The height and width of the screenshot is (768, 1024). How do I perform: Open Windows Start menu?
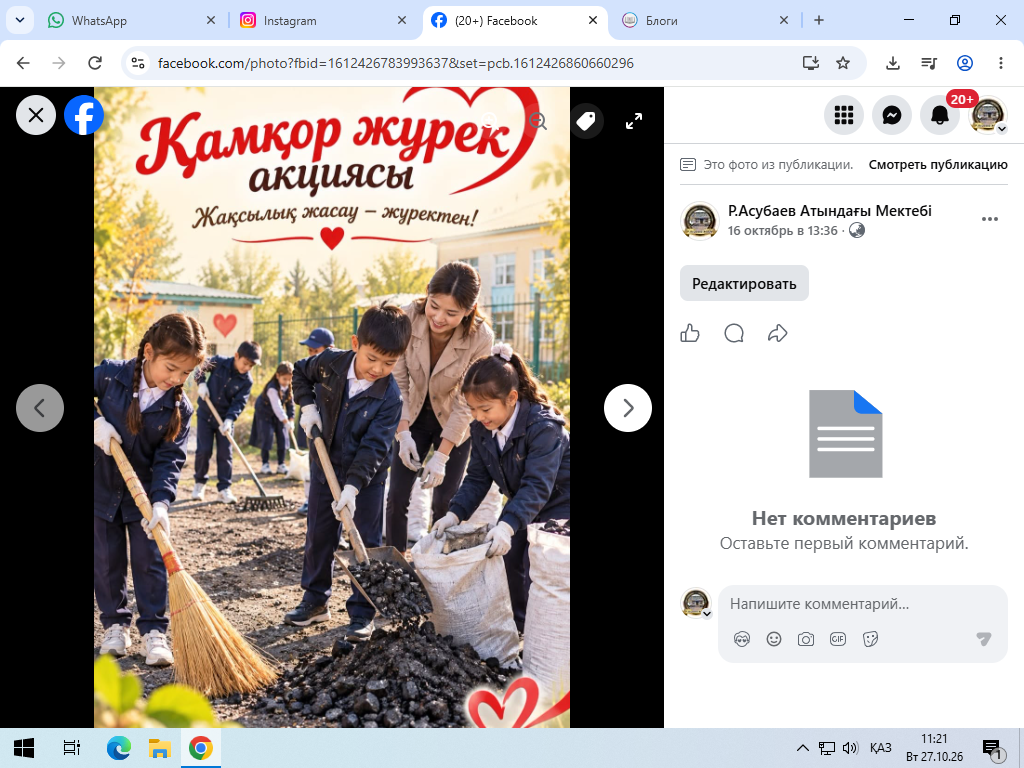(x=24, y=748)
